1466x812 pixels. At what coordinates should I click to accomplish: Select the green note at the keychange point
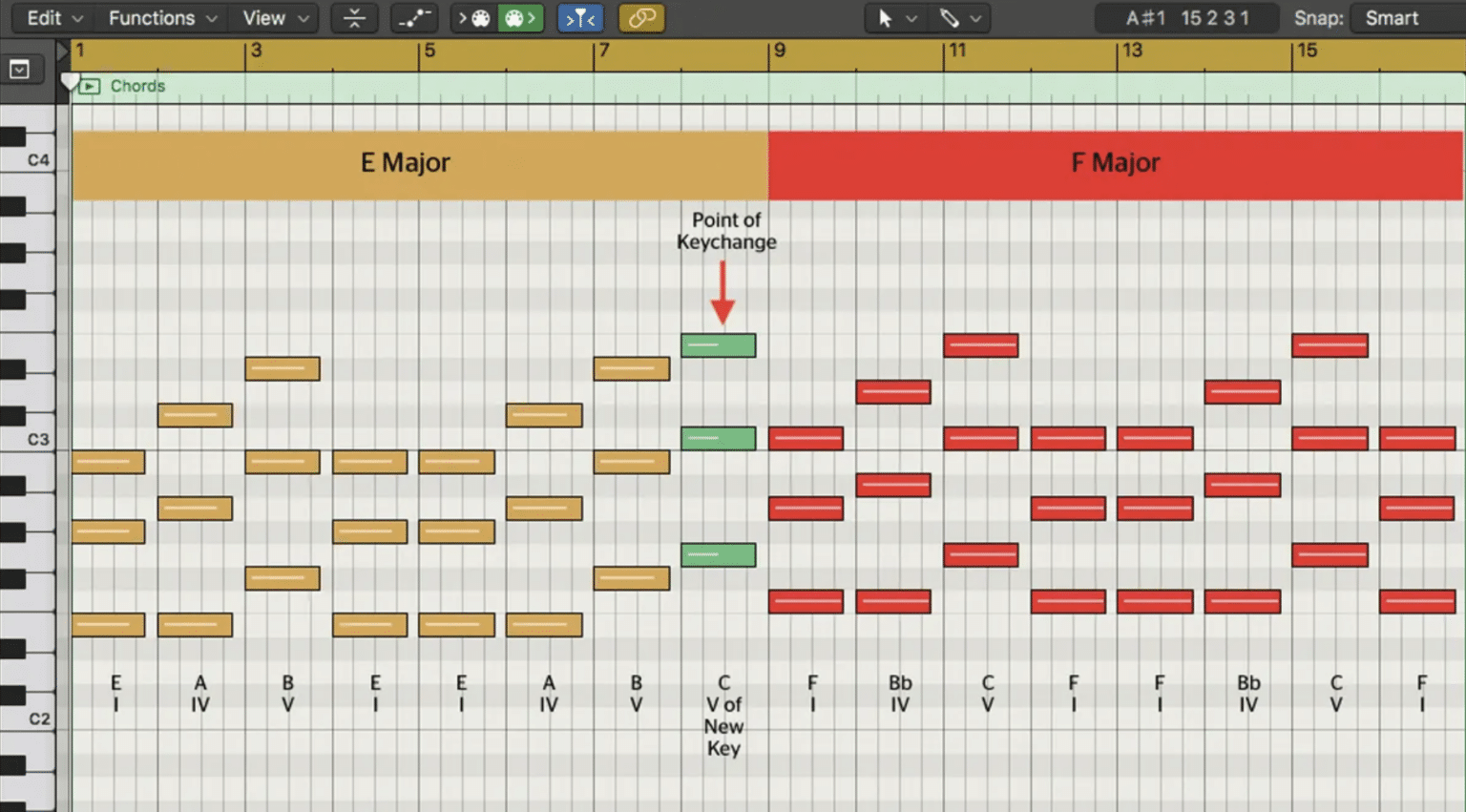[718, 345]
